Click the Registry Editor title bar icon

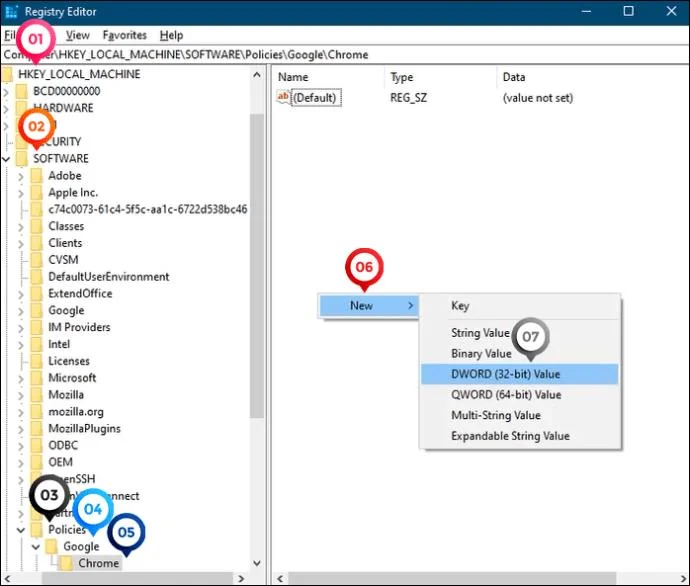(12, 11)
